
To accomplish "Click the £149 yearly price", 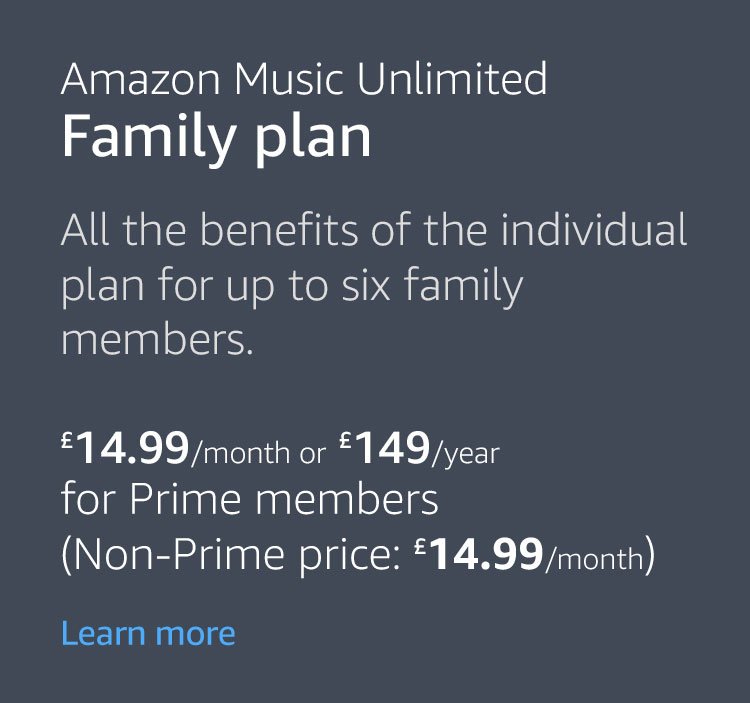I will (385, 451).
